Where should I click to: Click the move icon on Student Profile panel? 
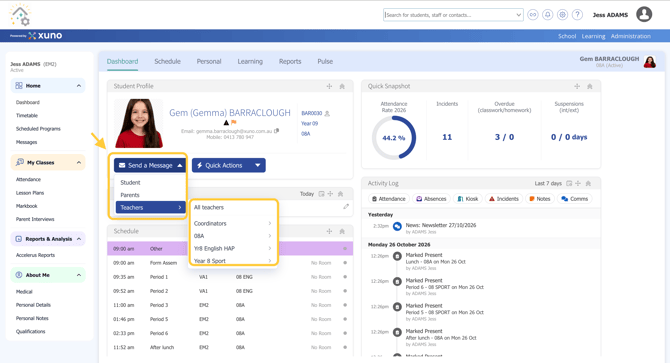(329, 86)
